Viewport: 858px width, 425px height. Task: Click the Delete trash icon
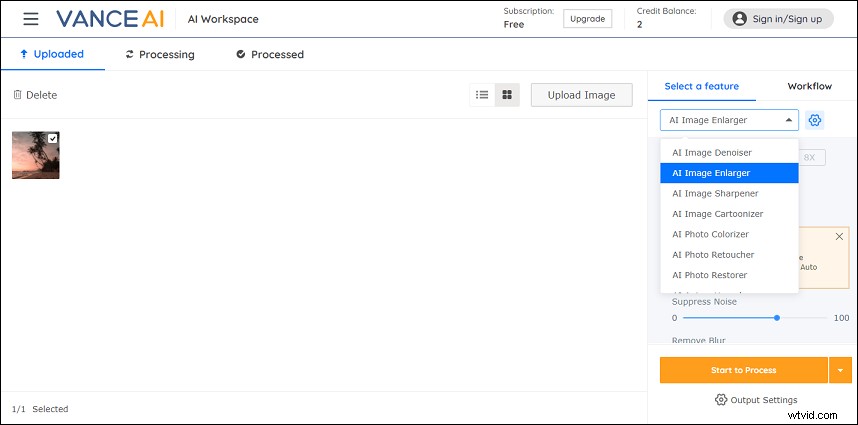click(17, 95)
